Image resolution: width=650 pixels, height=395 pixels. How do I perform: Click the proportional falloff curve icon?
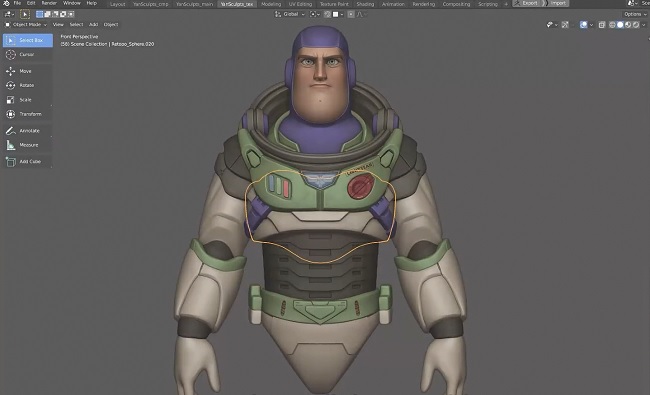pos(359,14)
